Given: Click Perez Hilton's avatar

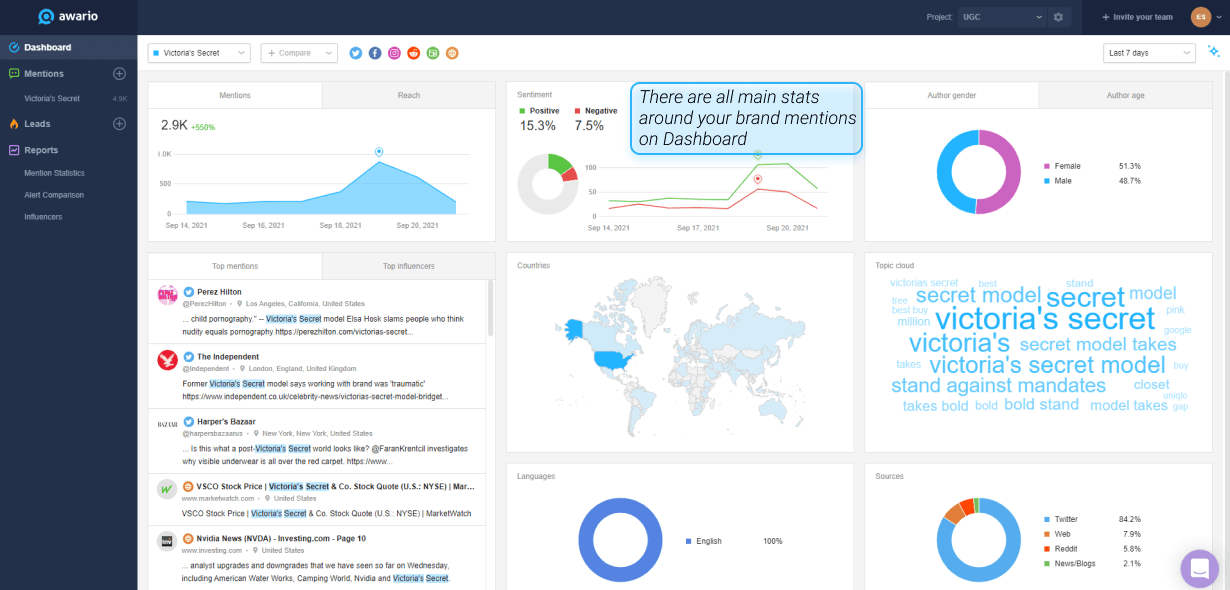Looking at the screenshot, I should [x=167, y=295].
